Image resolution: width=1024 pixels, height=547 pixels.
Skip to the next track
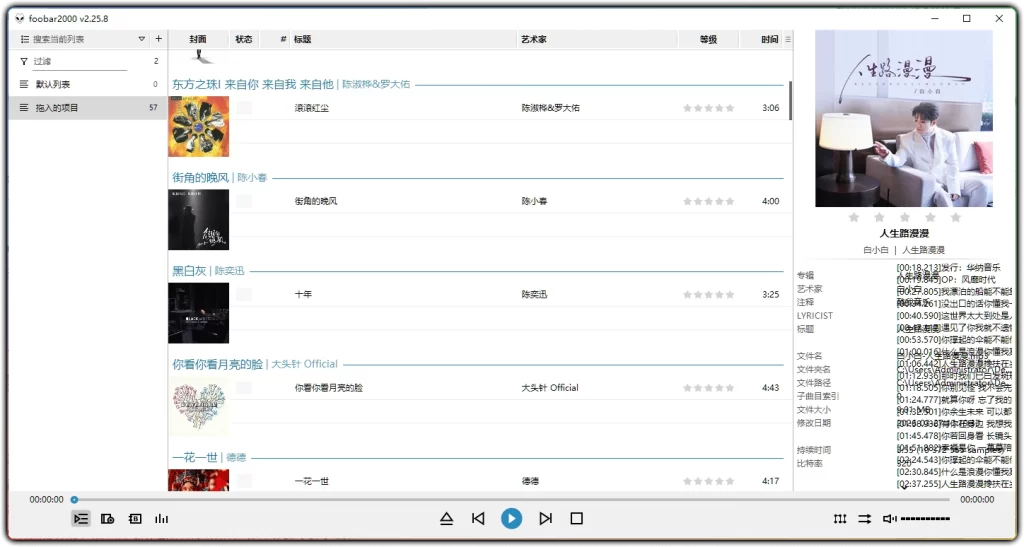click(545, 518)
